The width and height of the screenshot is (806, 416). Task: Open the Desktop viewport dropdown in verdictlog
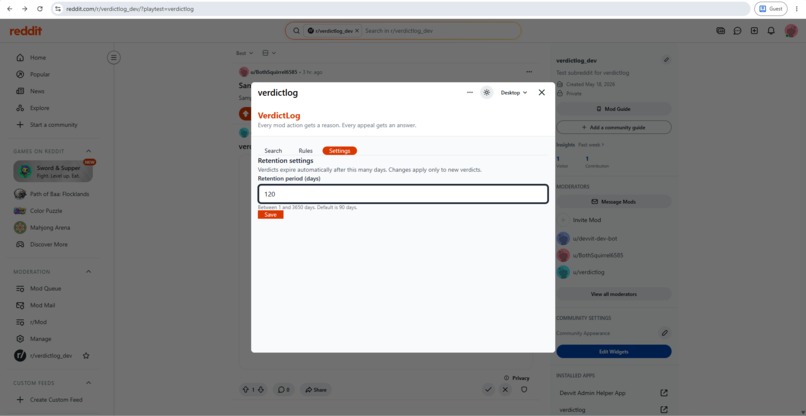(514, 93)
